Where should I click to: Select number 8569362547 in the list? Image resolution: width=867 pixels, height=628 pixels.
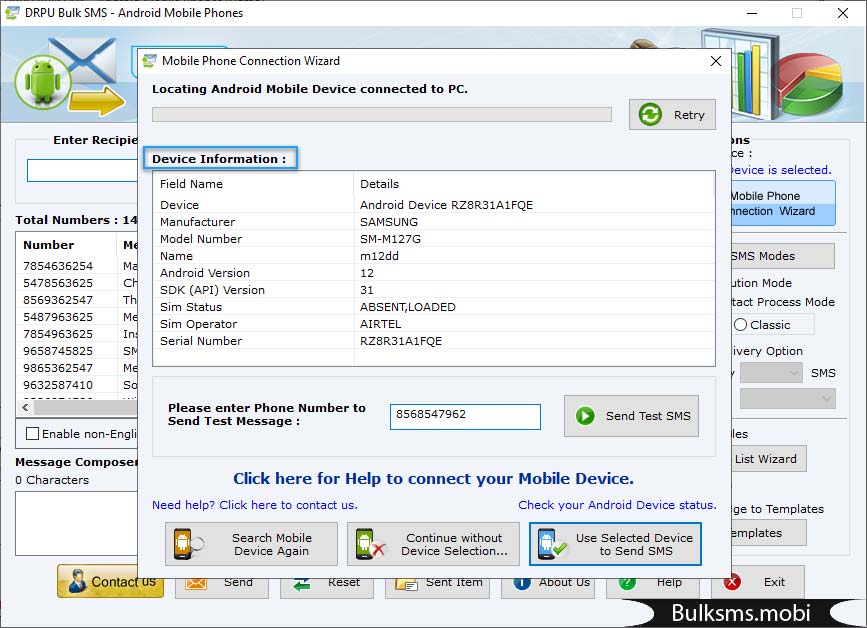pyautogui.click(x=58, y=300)
